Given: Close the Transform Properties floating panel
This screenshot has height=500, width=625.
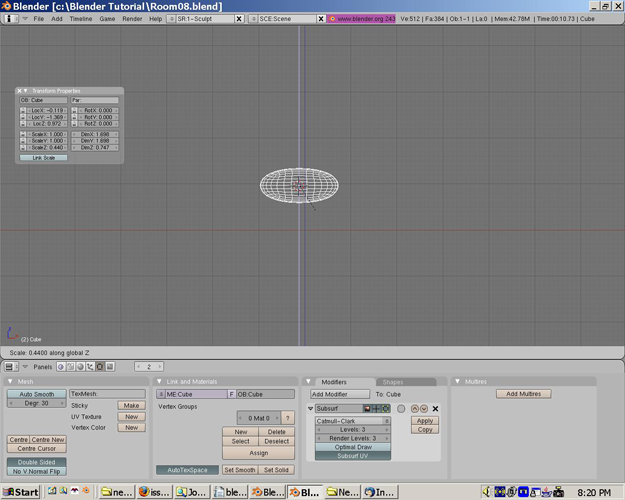Looking at the screenshot, I should [x=19, y=91].
